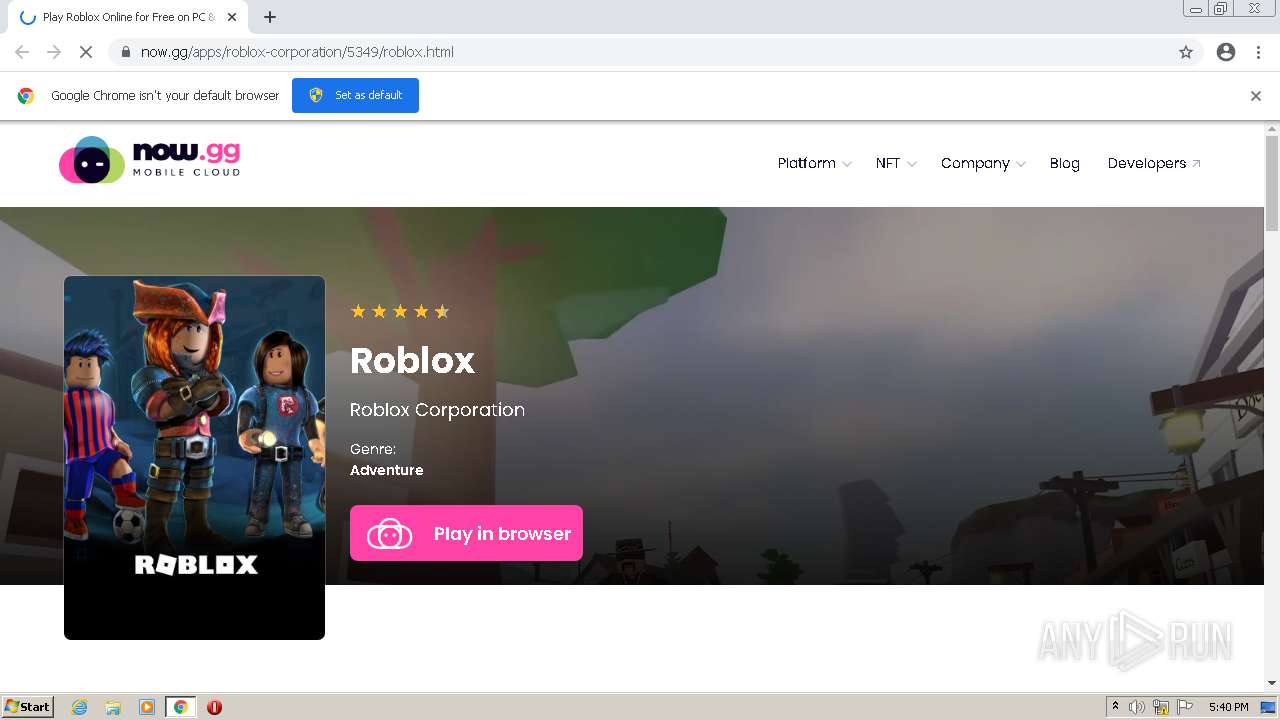The height and width of the screenshot is (720, 1280).
Task: Click the scrollbar down arrow
Action: [x=1272, y=683]
